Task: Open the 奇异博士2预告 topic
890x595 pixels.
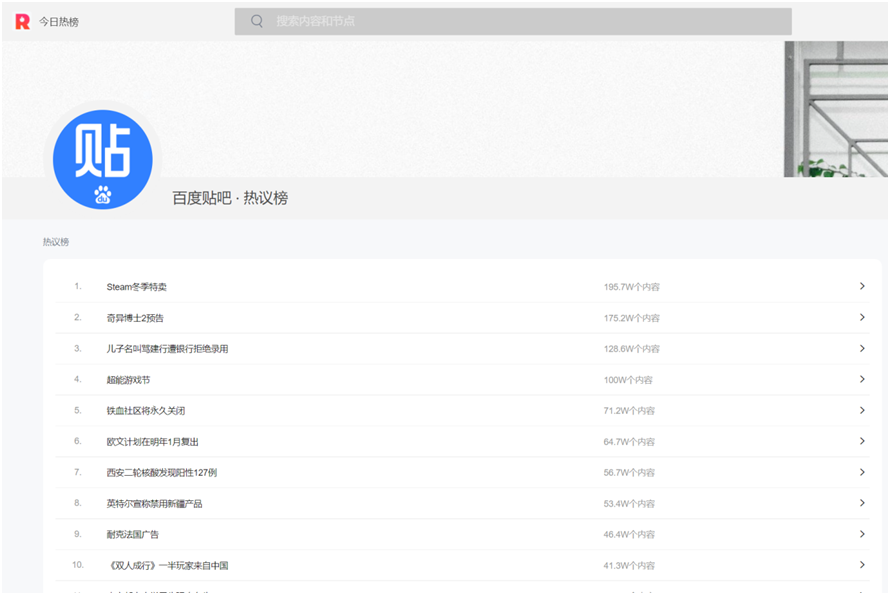Action: [x=135, y=318]
